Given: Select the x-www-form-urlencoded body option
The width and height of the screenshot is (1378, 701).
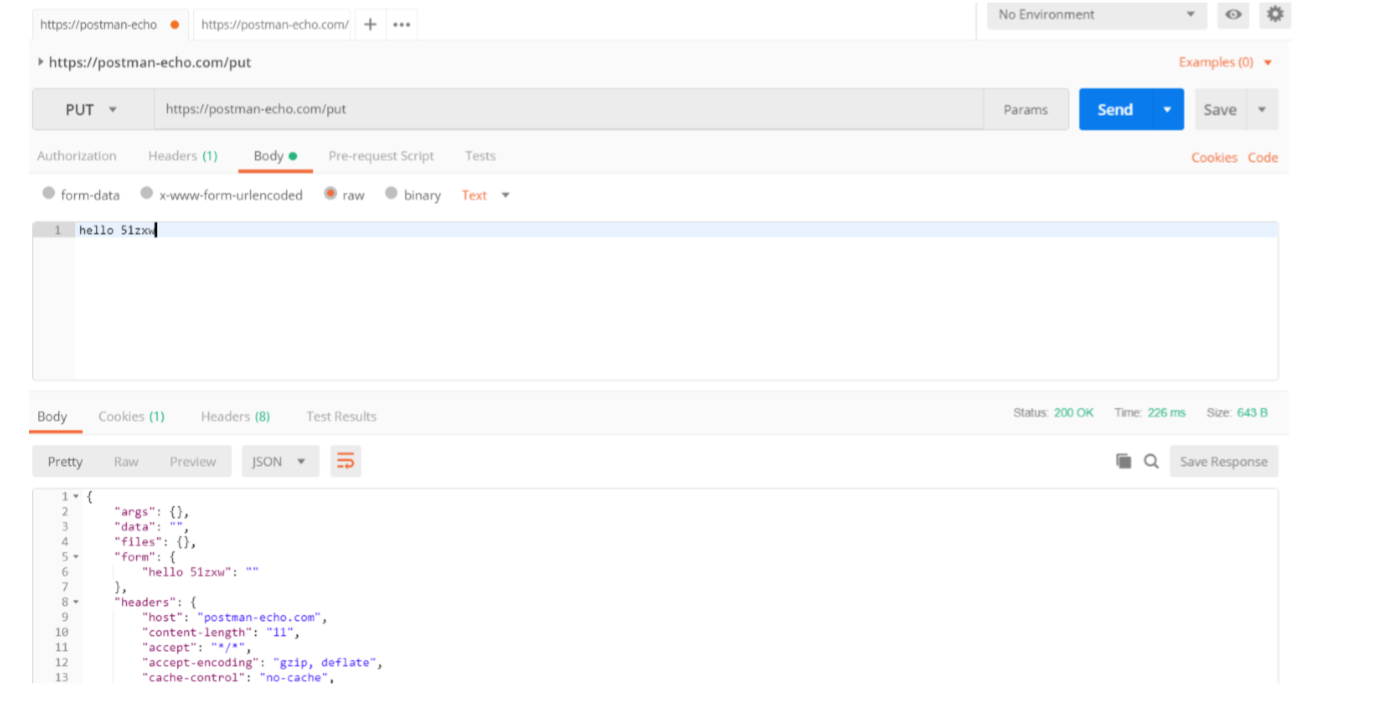Looking at the screenshot, I should coord(147,194).
